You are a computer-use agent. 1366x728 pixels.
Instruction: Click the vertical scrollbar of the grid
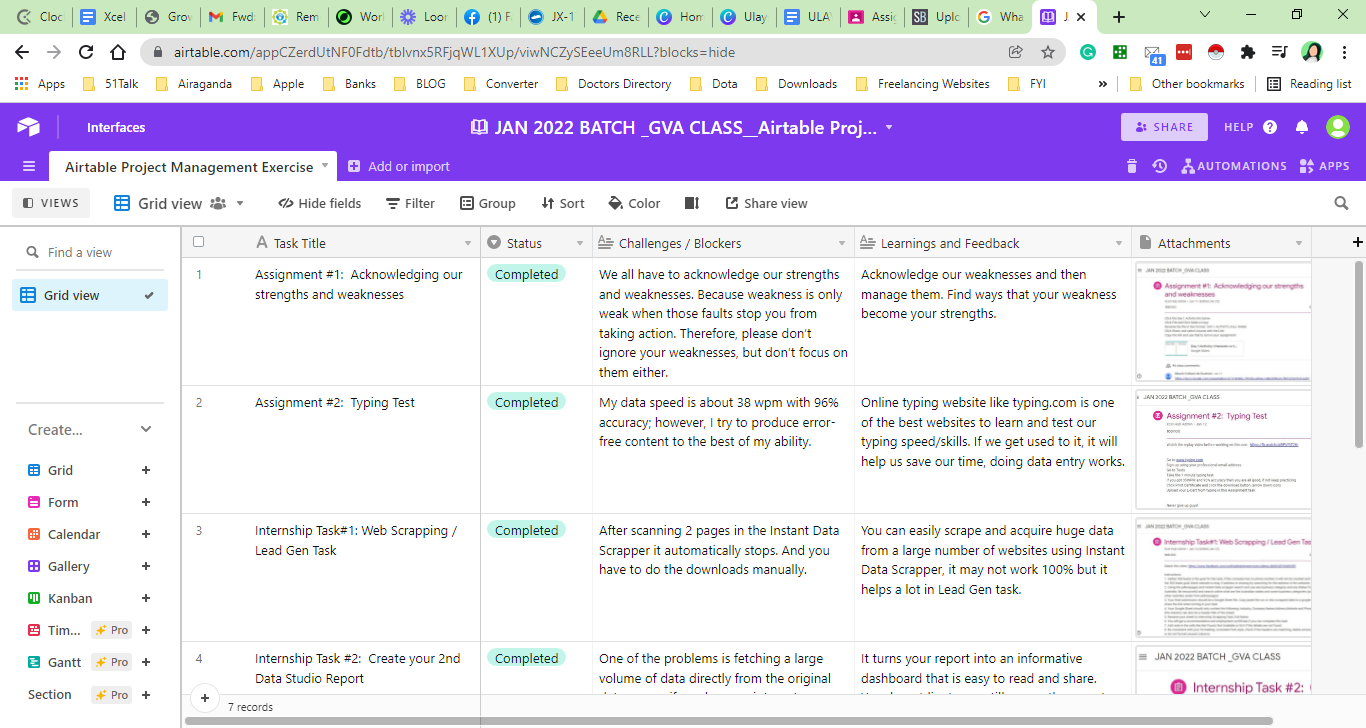coord(1359,355)
